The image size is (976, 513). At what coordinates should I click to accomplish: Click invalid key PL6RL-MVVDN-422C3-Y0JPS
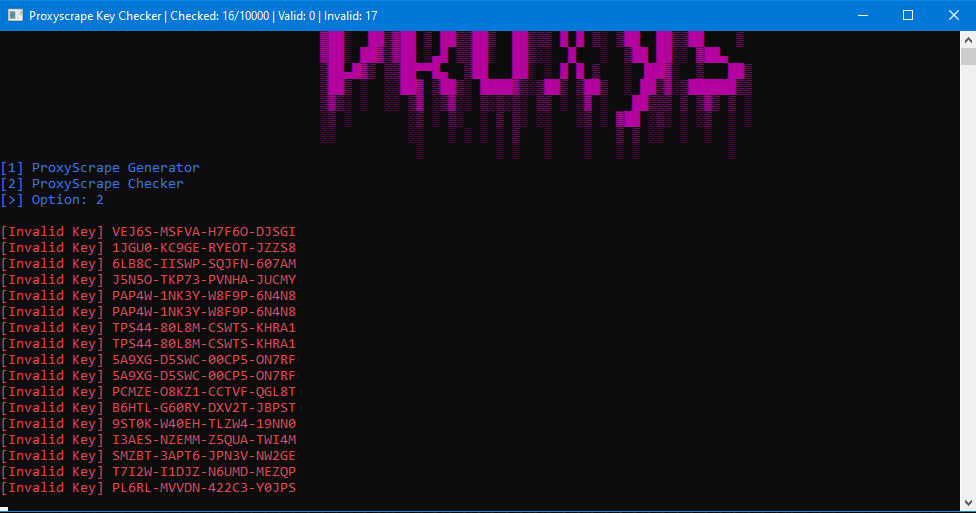204,487
